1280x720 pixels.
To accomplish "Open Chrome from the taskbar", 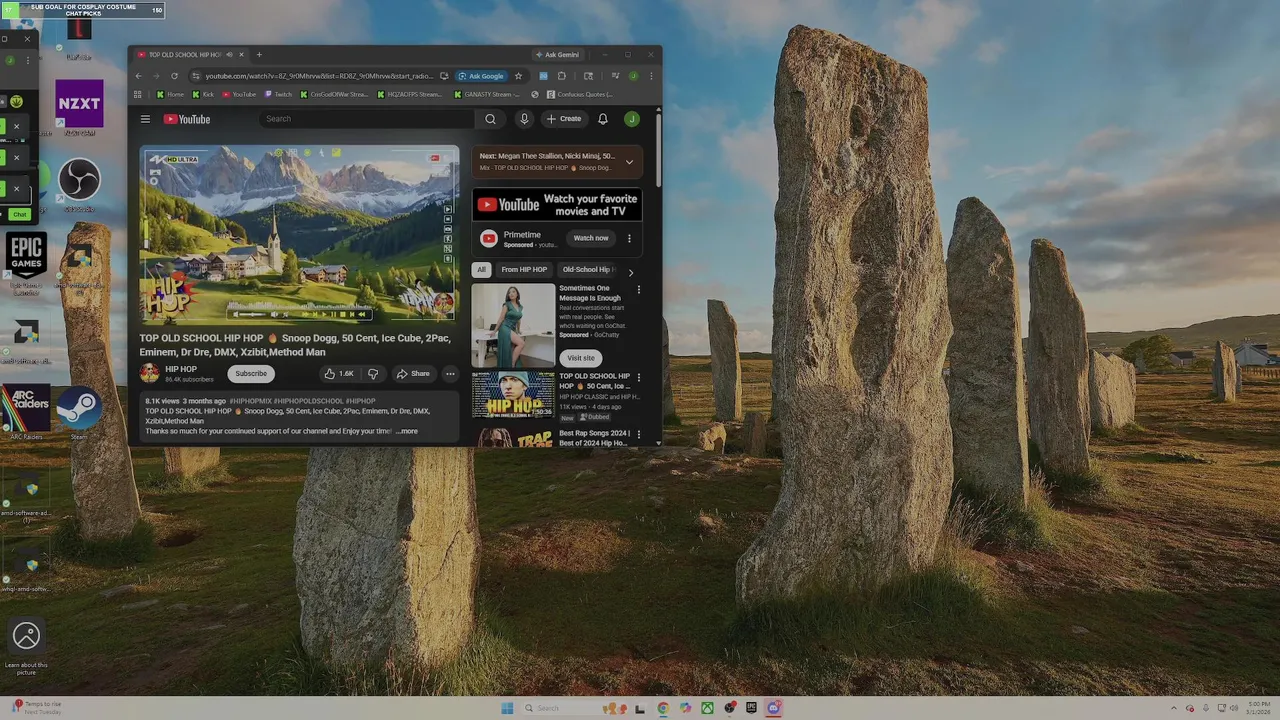I will 663,708.
